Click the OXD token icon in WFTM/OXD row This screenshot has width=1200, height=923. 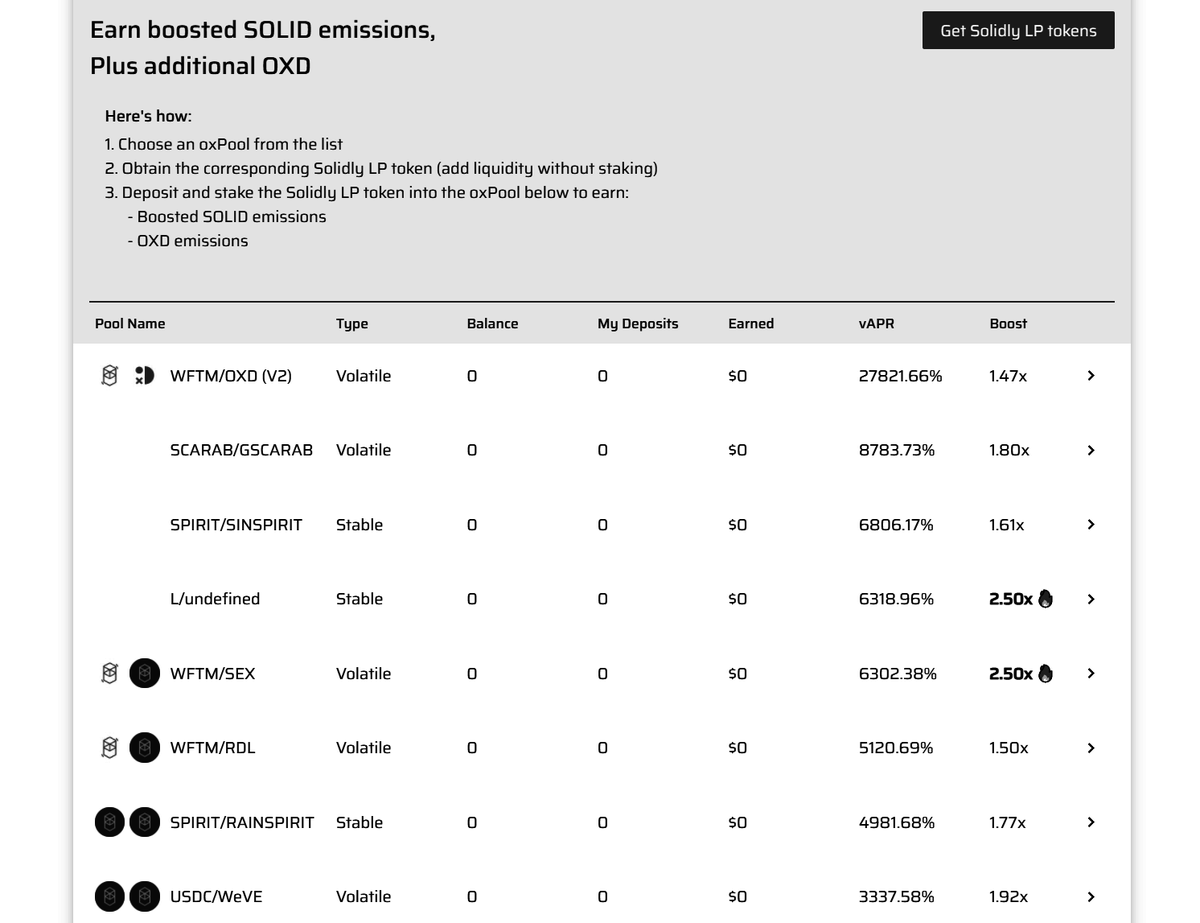click(x=145, y=376)
